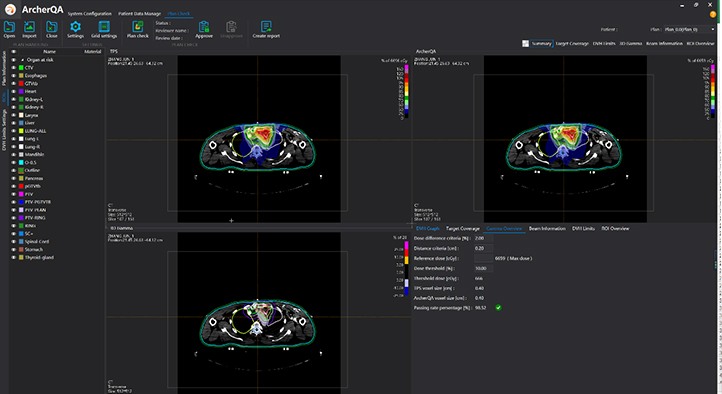This screenshot has height=394, width=722.
Task: Click the O-0.5 cyan color swatch
Action: (21, 162)
